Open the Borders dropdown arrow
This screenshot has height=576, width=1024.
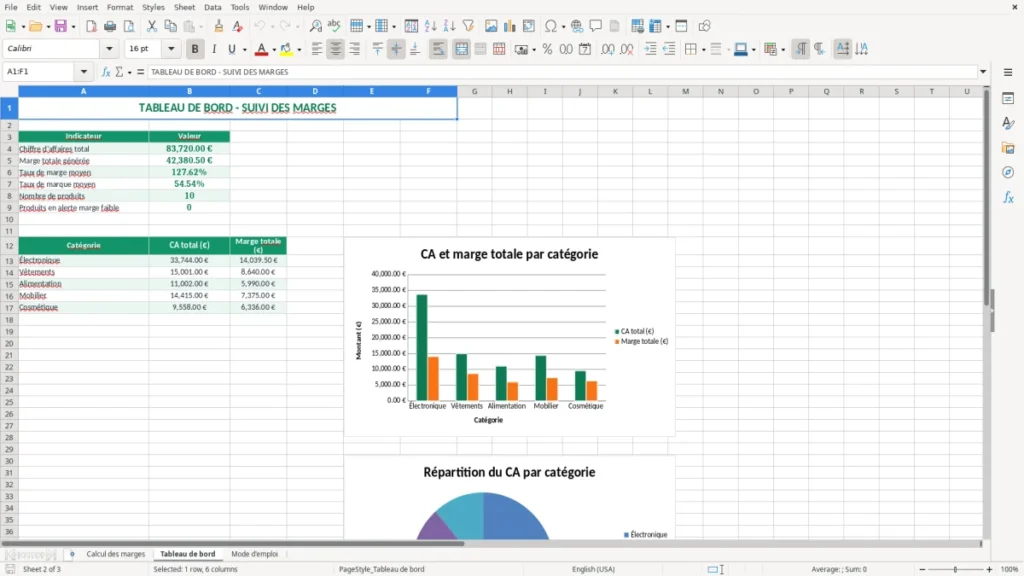pos(703,50)
